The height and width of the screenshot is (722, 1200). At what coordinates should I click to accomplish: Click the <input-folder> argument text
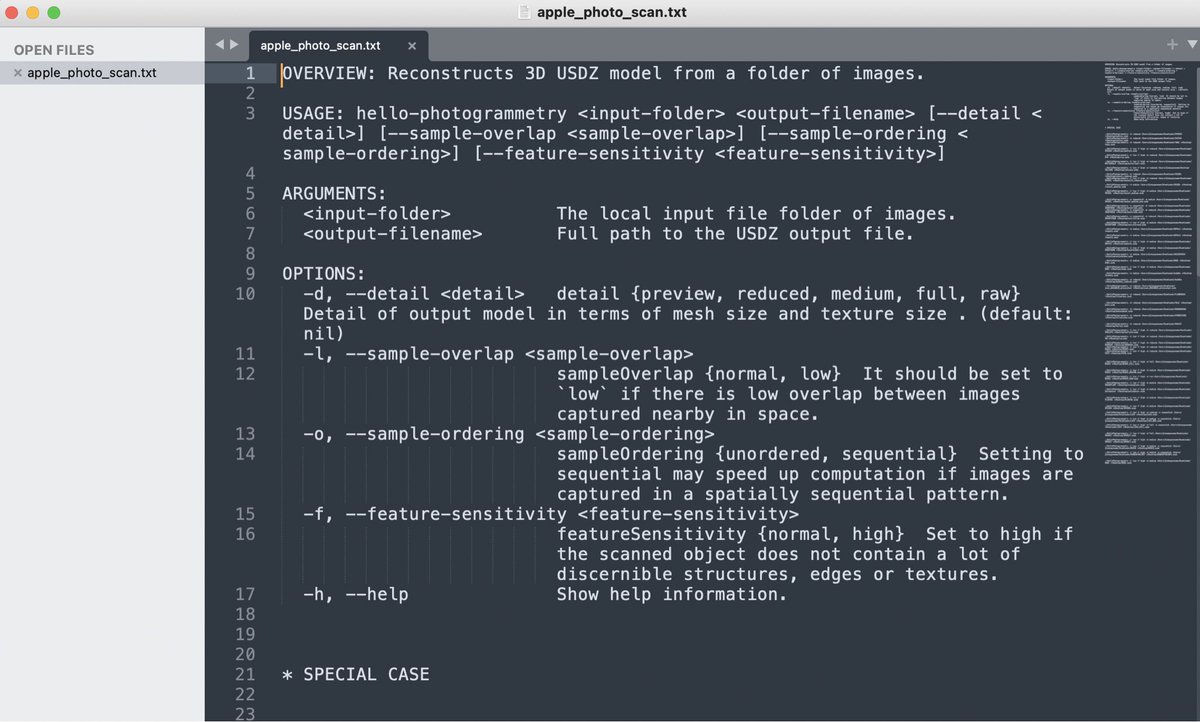point(377,213)
